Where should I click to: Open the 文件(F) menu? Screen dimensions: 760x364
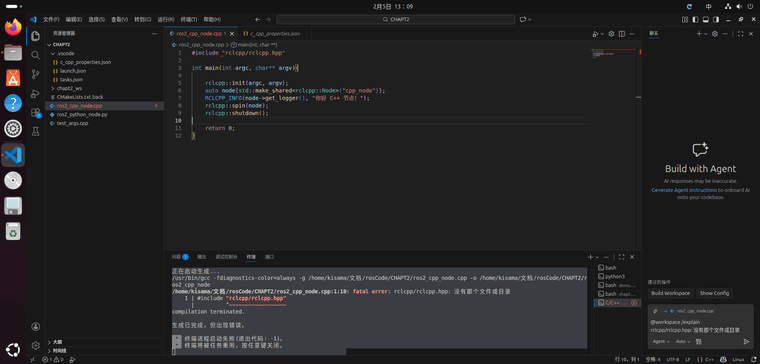click(51, 19)
